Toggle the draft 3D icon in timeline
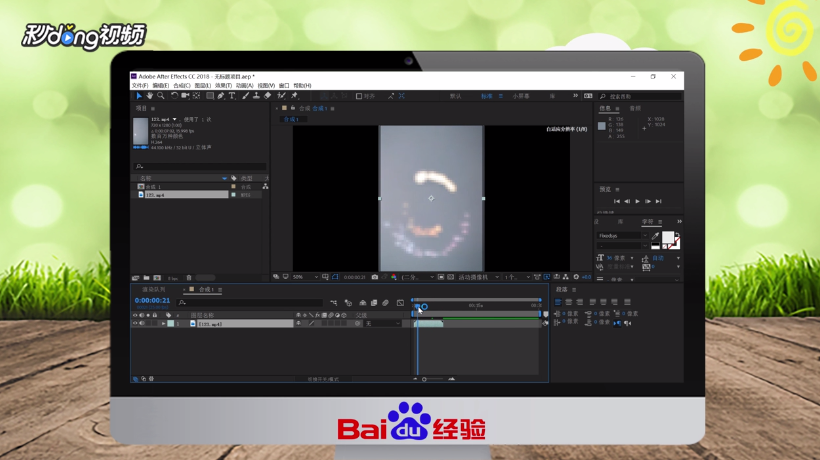Viewport: 820px width, 460px height. pos(348,303)
